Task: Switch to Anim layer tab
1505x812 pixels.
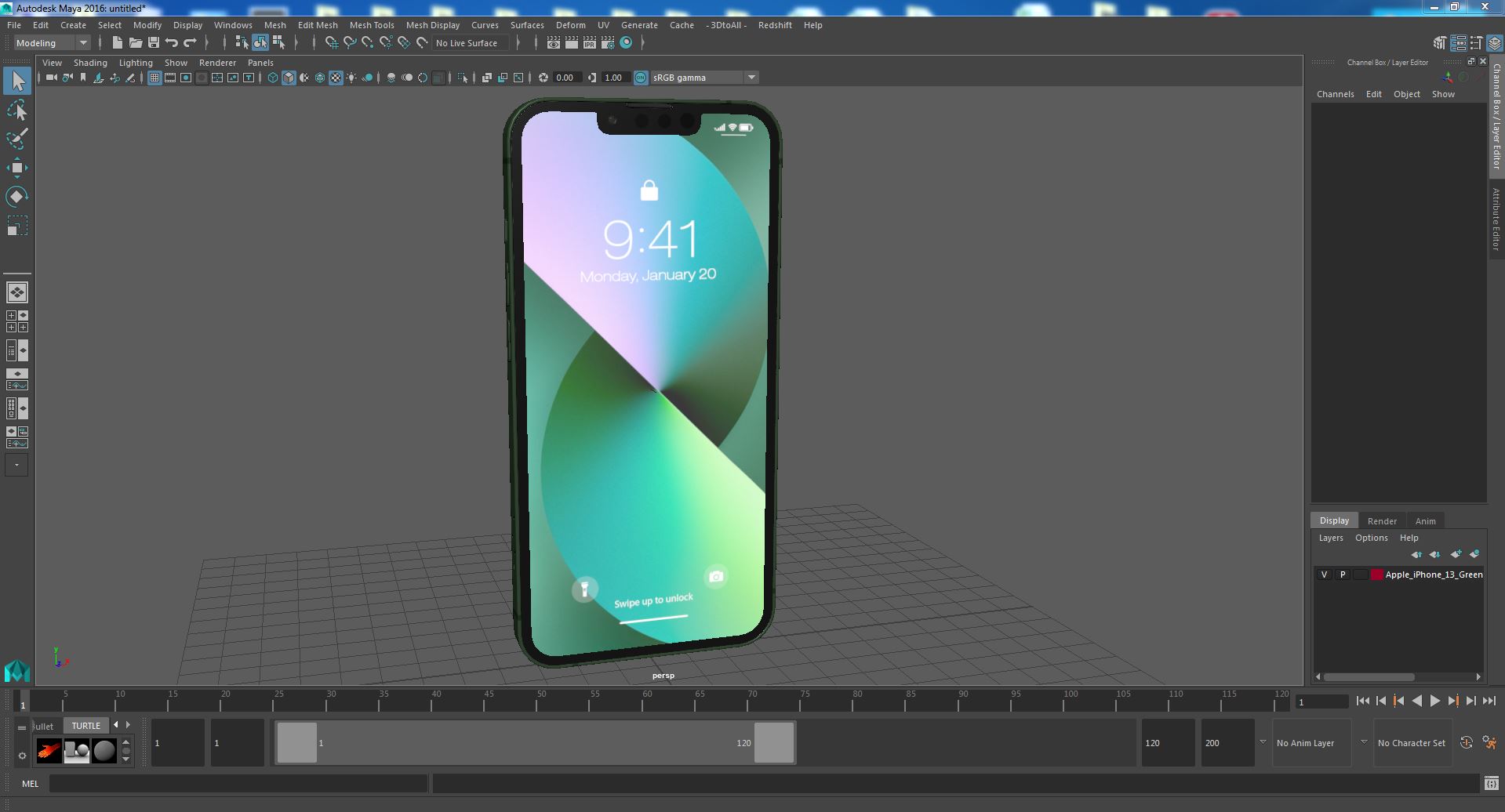Action: click(x=1425, y=521)
